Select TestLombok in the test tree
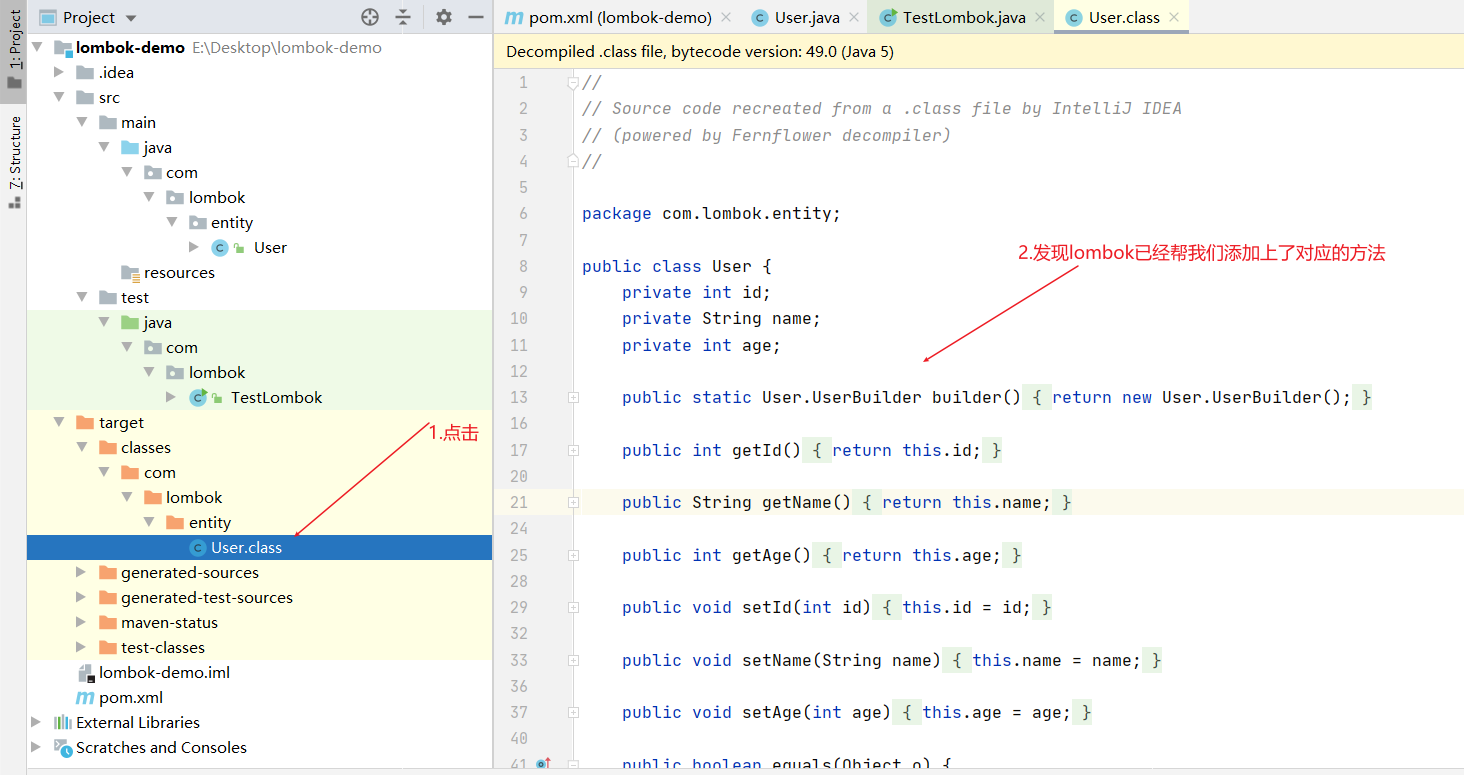The width and height of the screenshot is (1464, 775). (x=276, y=397)
